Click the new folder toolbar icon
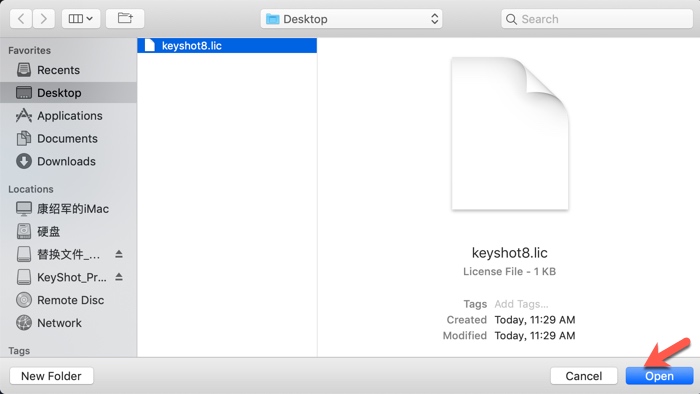Viewport: 700px width, 394px height. tap(125, 19)
